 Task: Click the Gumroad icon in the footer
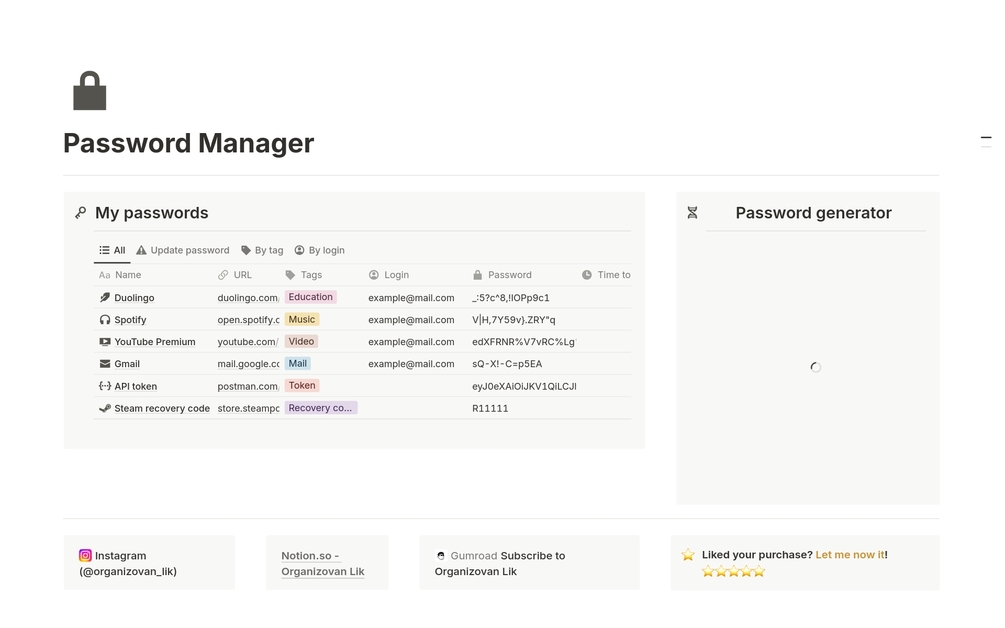(441, 555)
